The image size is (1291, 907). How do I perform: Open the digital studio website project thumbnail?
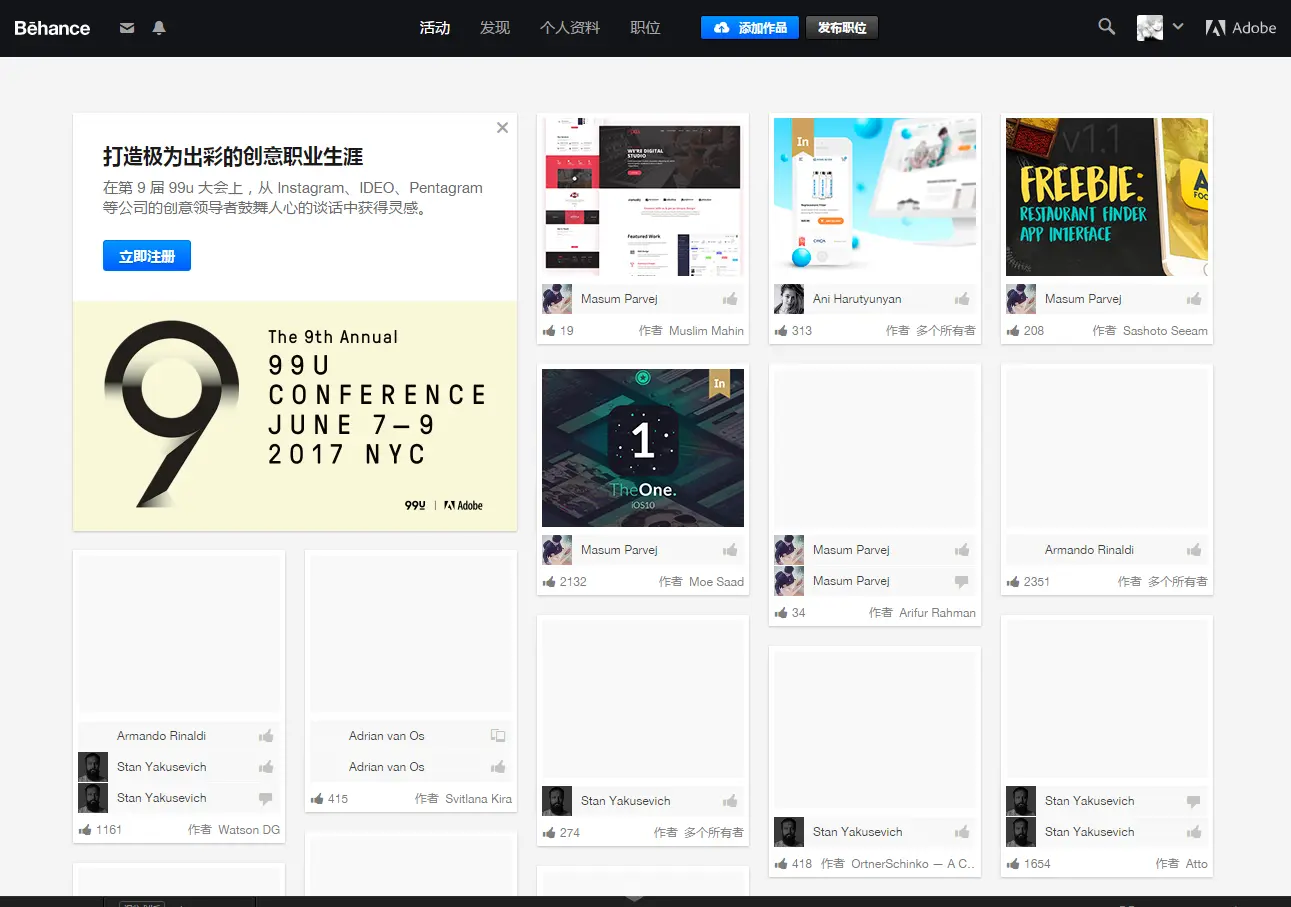(643, 197)
